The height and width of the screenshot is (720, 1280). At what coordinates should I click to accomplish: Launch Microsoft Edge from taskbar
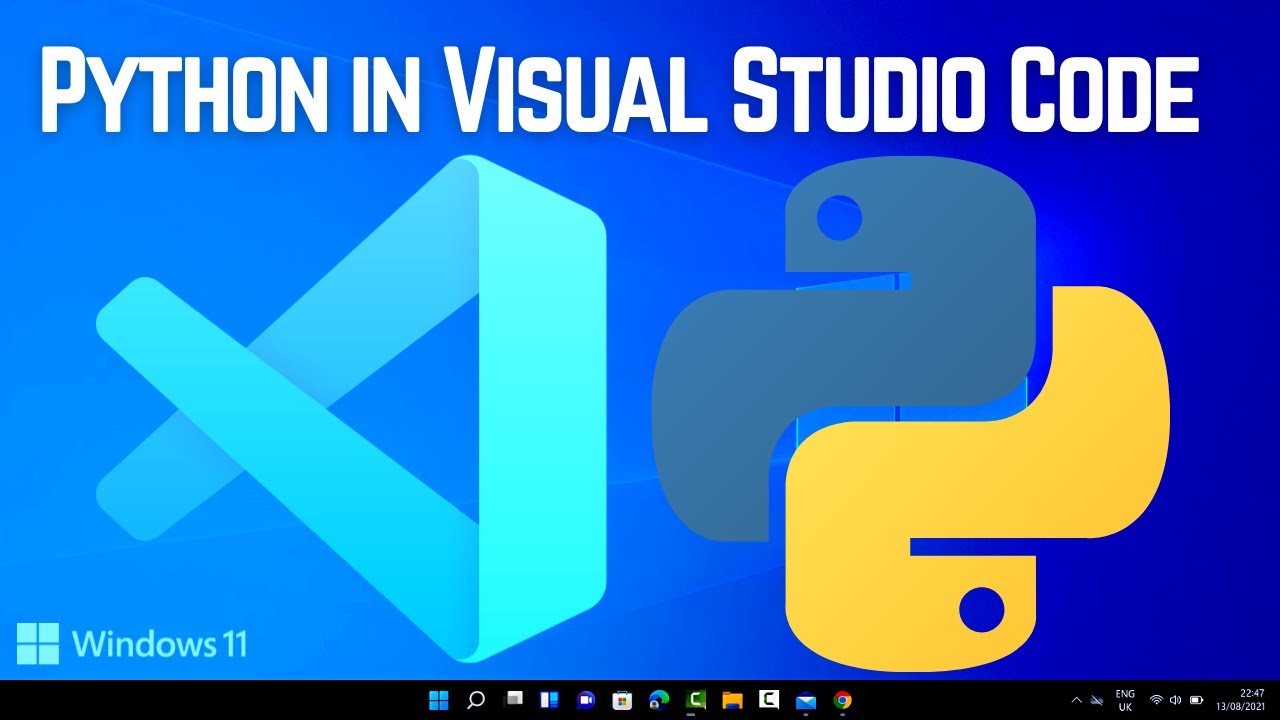pyautogui.click(x=659, y=700)
